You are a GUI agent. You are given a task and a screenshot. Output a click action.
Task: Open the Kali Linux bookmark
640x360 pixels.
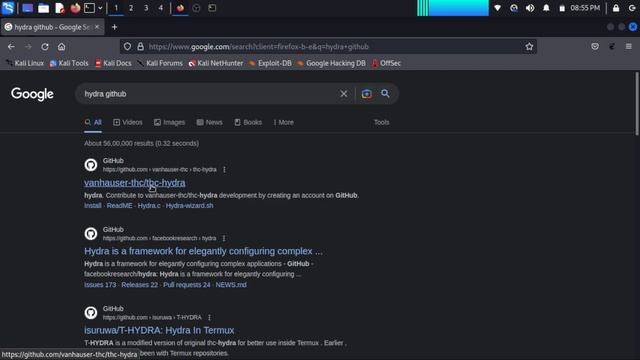click(24, 63)
